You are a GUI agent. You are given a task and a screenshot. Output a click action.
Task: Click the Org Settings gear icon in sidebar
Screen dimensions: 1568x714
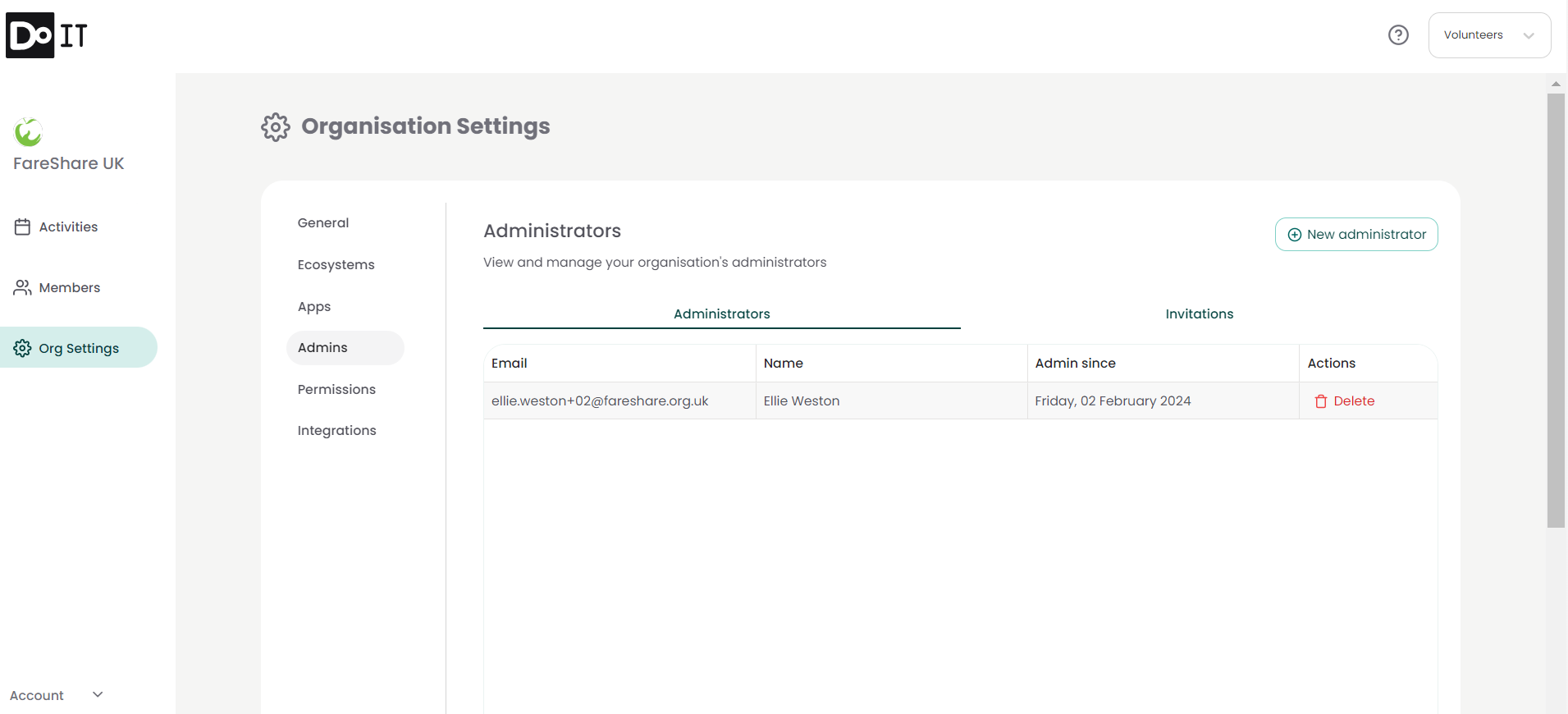pos(22,348)
